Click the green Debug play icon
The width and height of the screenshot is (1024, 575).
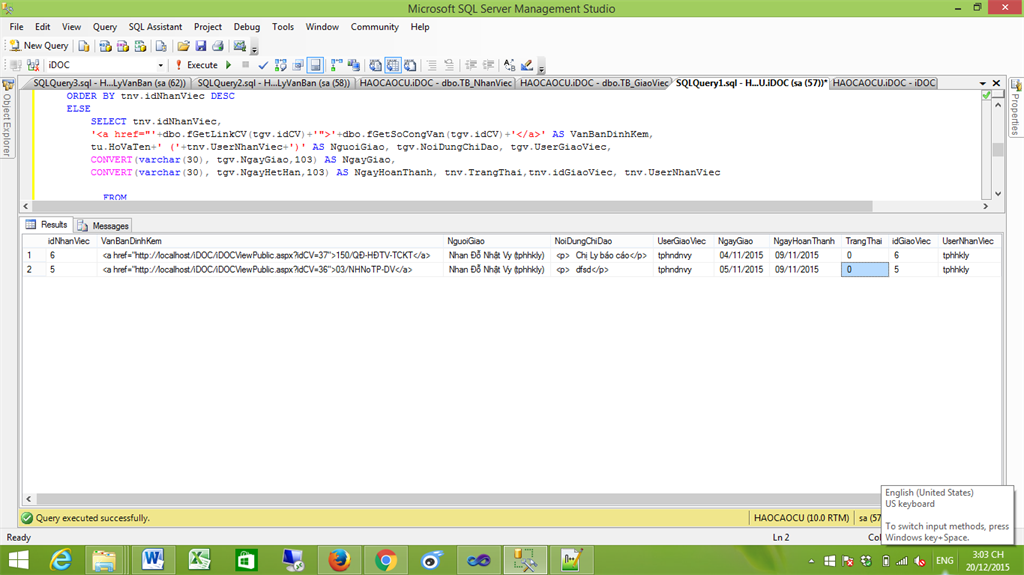click(x=229, y=65)
